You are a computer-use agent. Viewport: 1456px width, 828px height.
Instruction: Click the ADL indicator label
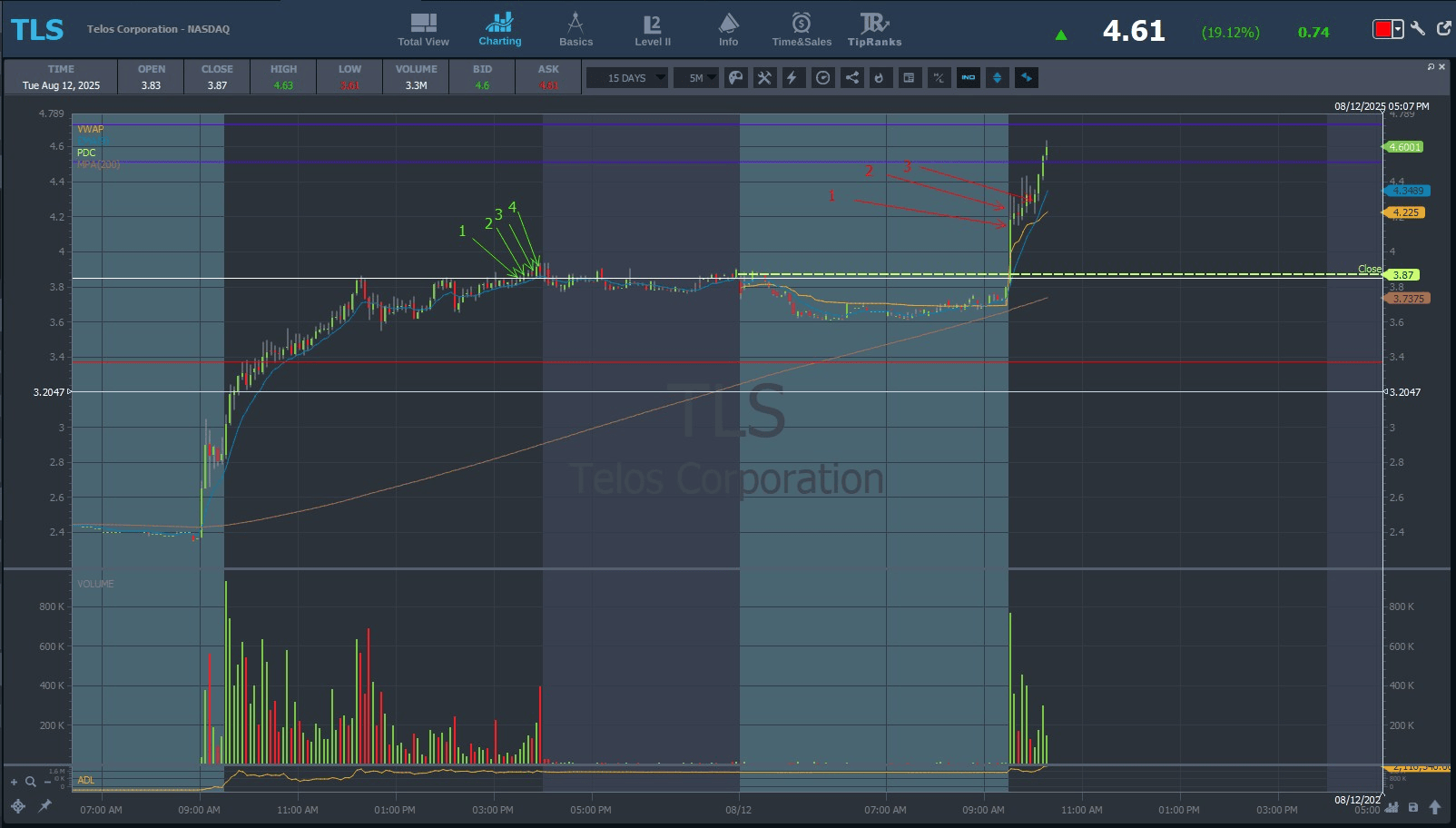[x=86, y=780]
